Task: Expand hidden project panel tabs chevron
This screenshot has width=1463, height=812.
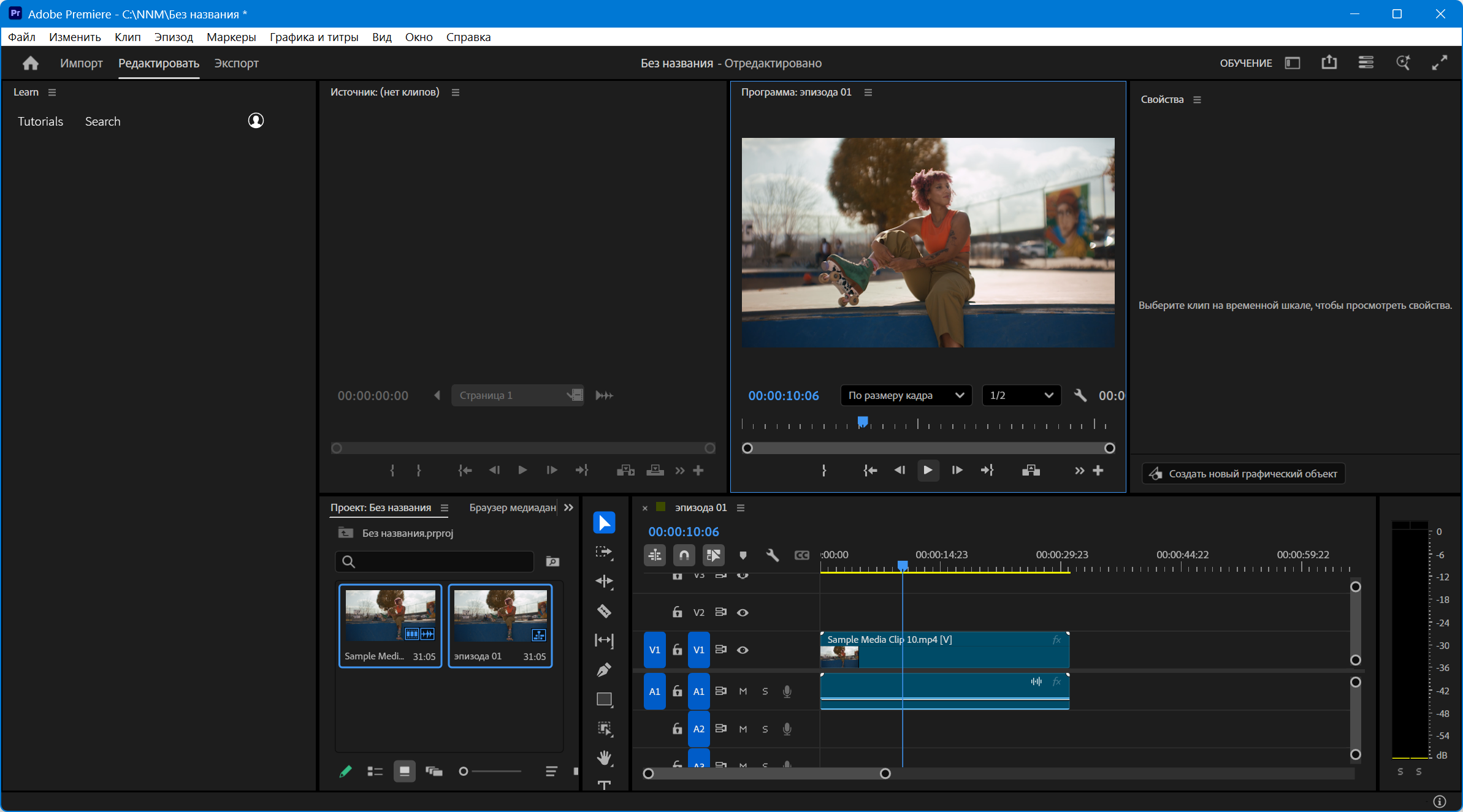Action: tap(568, 507)
